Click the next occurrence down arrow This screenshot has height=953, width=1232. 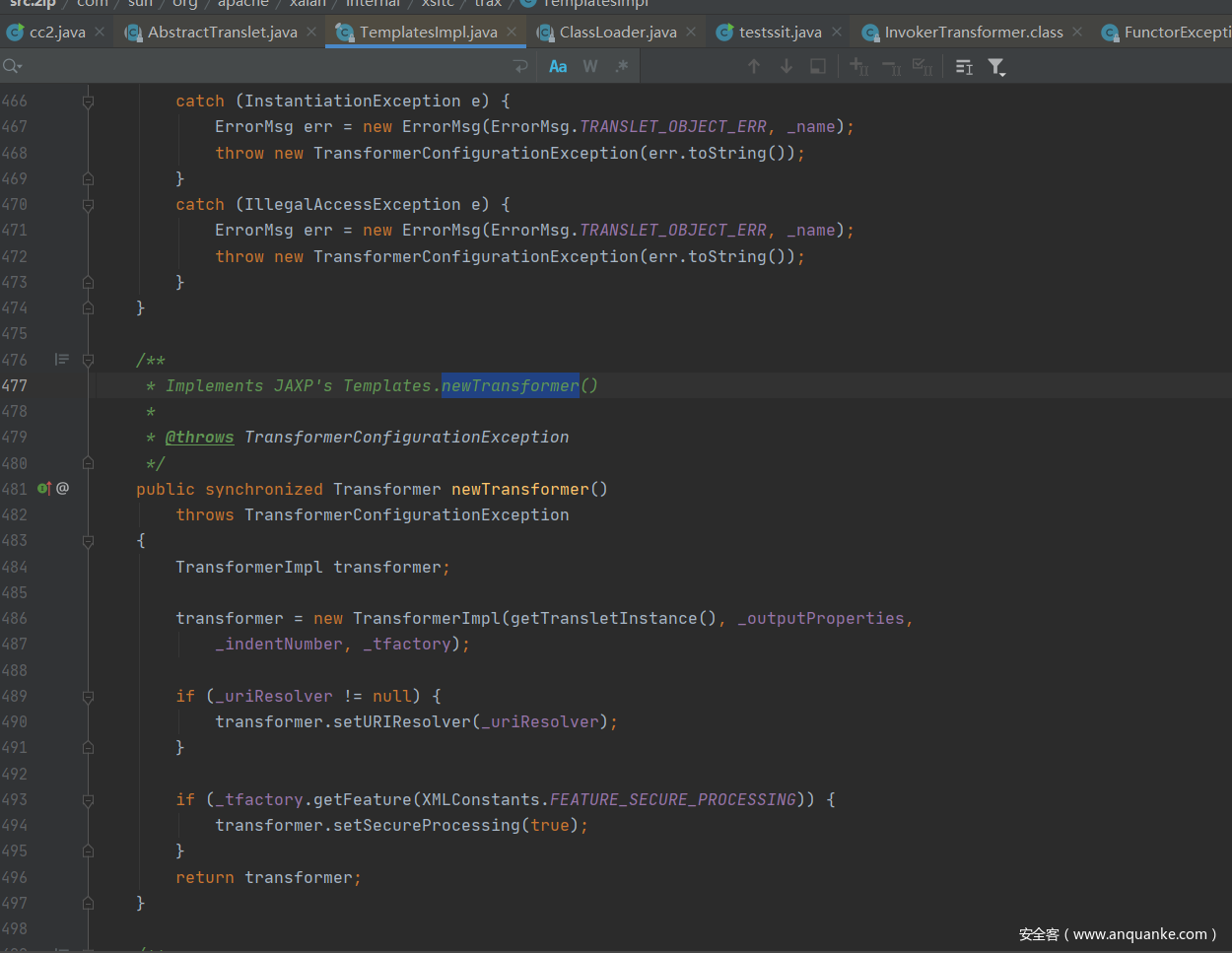(787, 66)
